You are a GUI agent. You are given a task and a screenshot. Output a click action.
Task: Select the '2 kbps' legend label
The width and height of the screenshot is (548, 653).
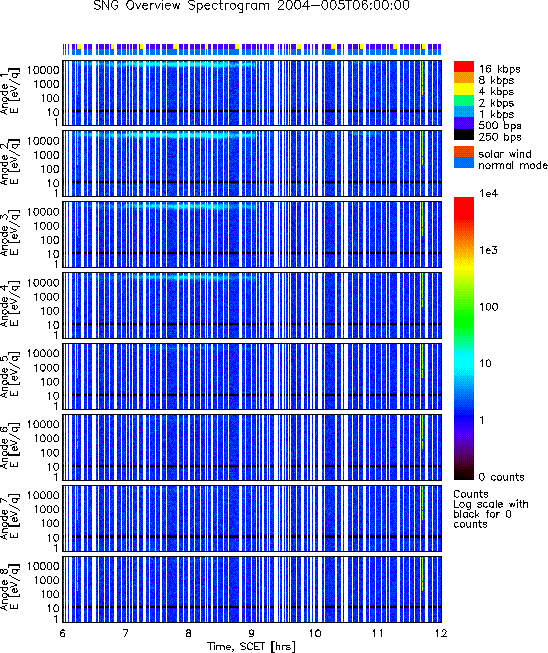point(496,103)
